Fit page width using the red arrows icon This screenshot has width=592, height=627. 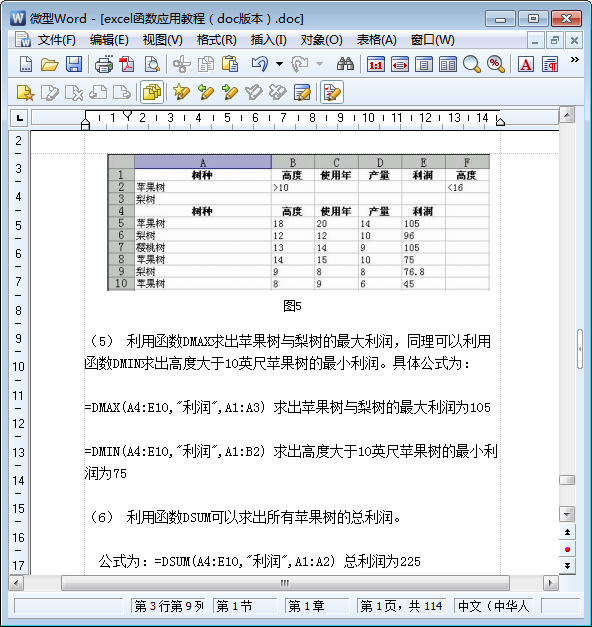[x=400, y=64]
